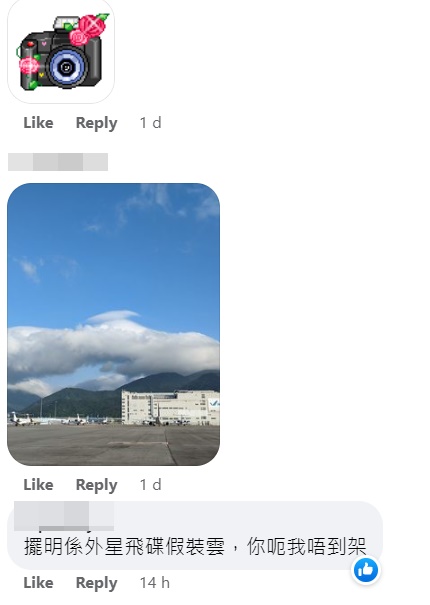Open the pixel camera sticker with roses

(x=61, y=51)
